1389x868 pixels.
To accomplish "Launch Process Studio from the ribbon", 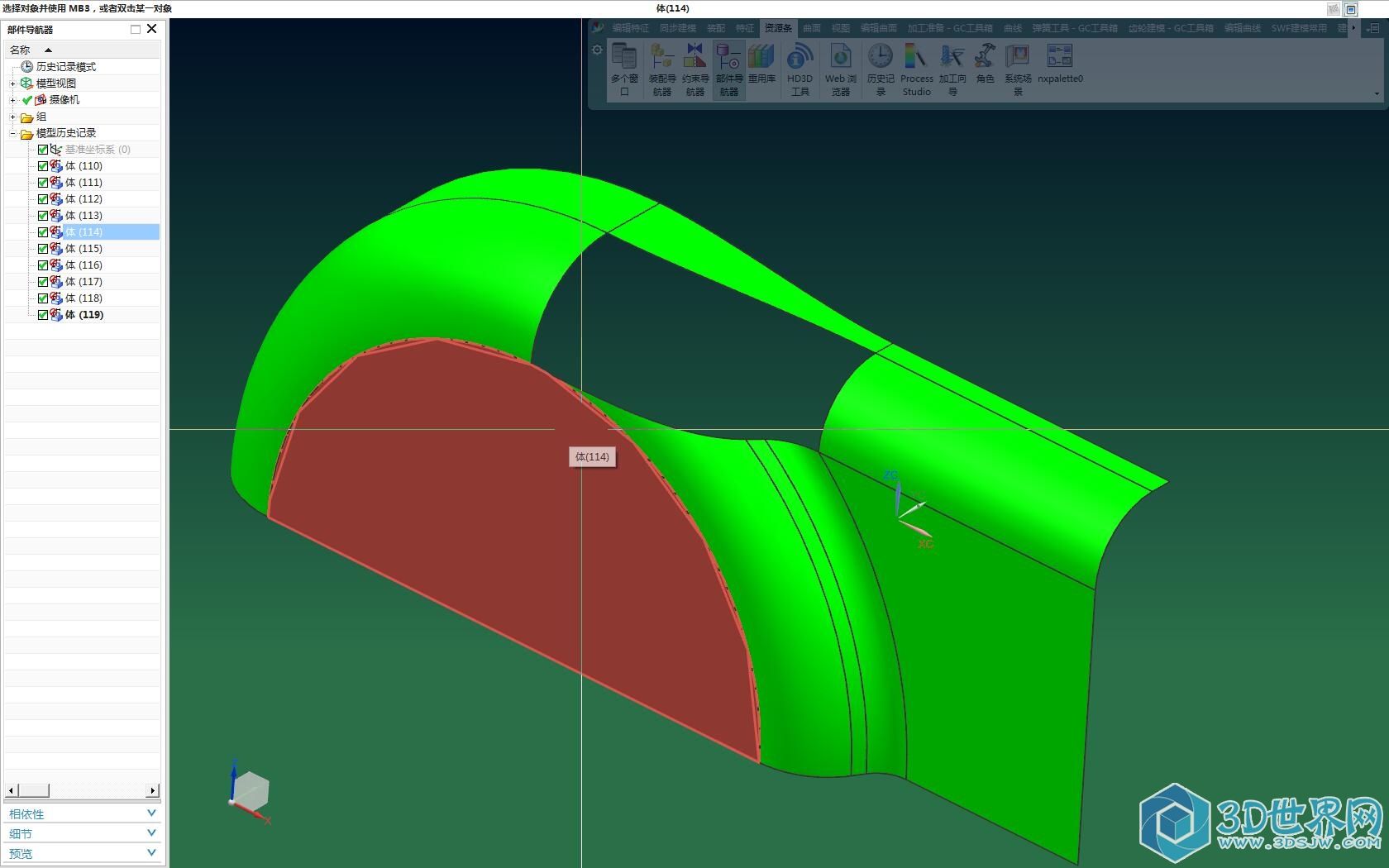I will click(916, 70).
